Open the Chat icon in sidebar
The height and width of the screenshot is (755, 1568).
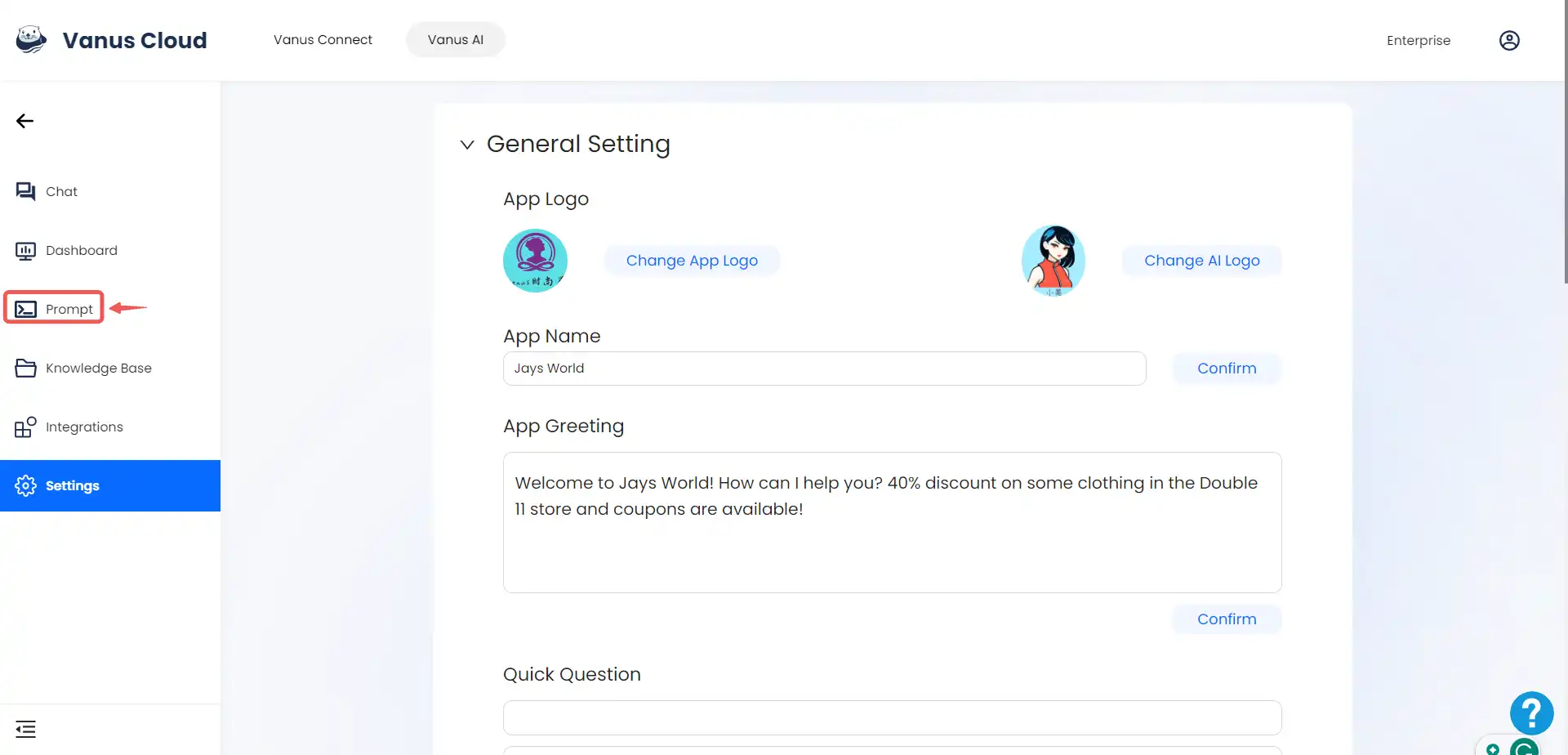[x=25, y=191]
